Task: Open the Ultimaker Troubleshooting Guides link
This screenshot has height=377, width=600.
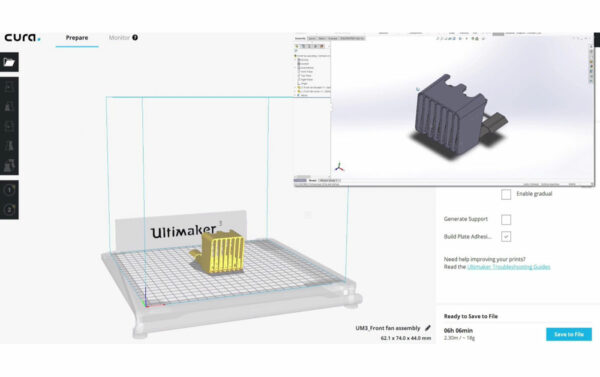Action: [509, 267]
